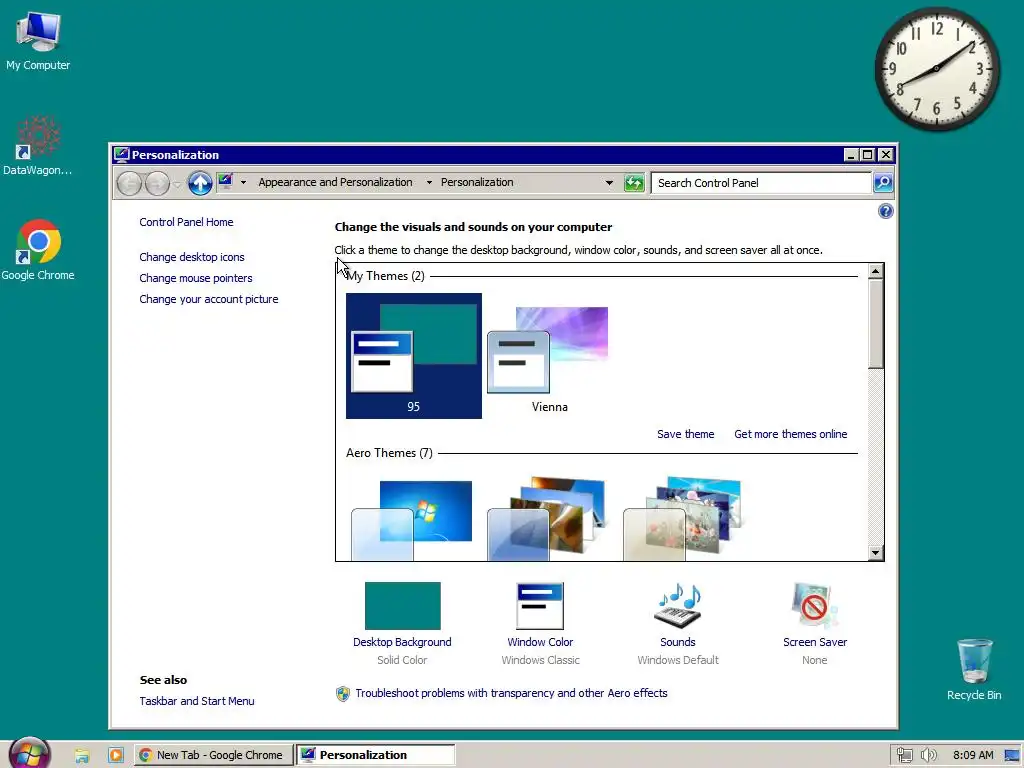Click Get more themes online
This screenshot has width=1024, height=768.
pyautogui.click(x=790, y=434)
